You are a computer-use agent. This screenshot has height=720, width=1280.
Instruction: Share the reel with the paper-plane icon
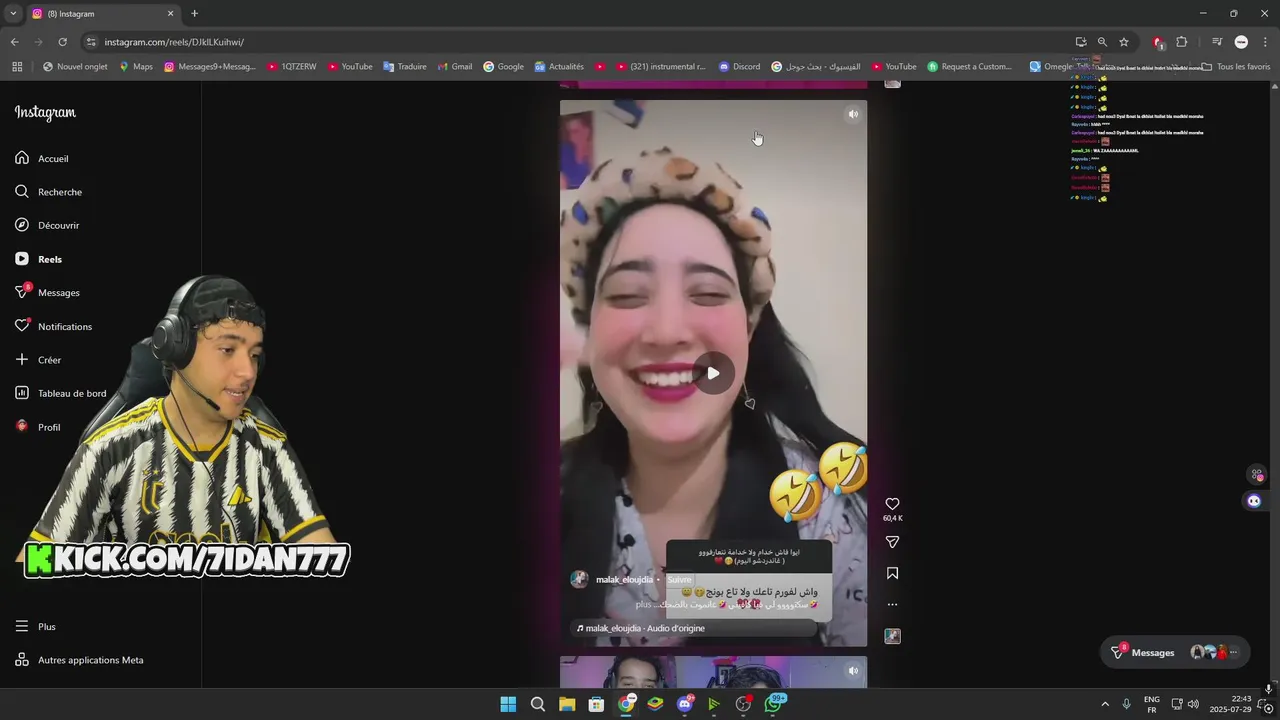(892, 542)
